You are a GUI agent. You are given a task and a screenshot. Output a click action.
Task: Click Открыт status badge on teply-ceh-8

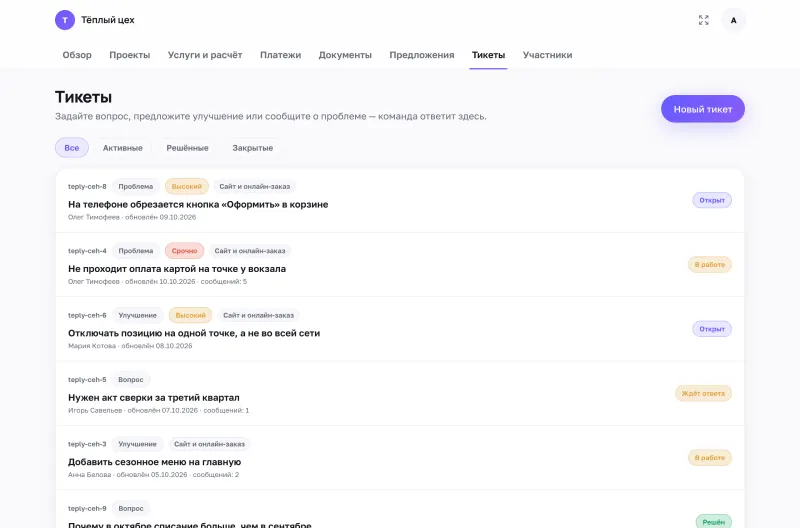pyautogui.click(x=712, y=200)
